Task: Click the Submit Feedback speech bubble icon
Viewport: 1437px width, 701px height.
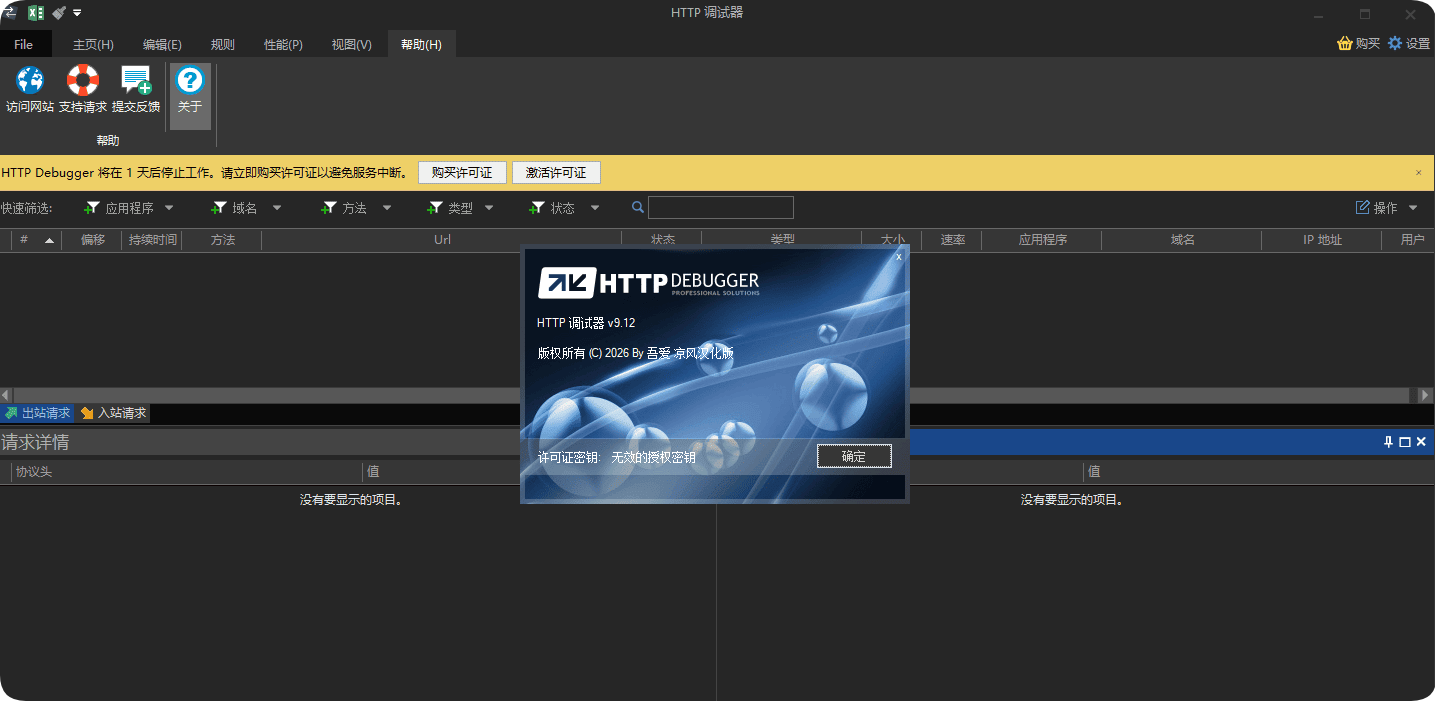Action: [136, 81]
